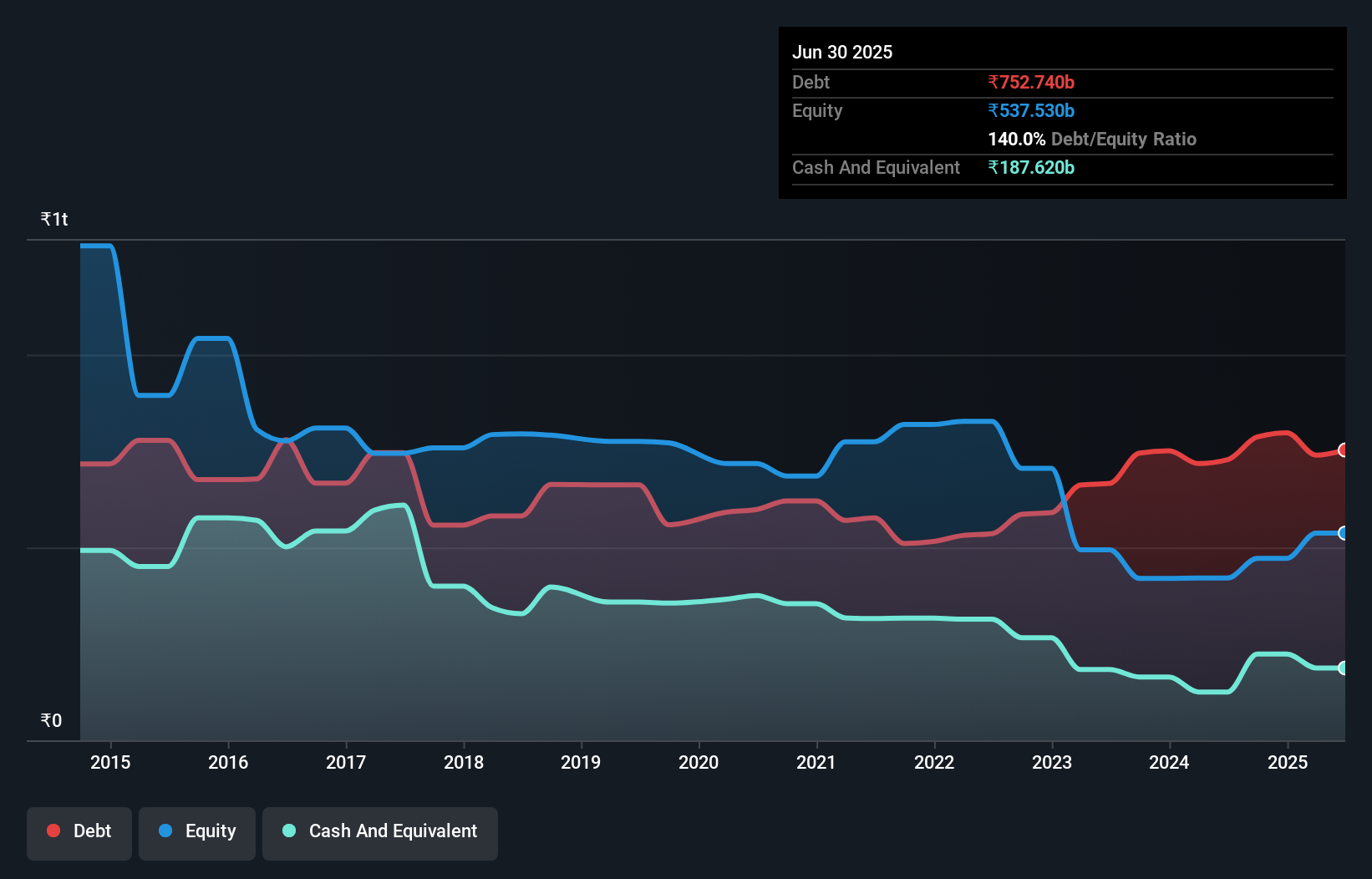Screen dimensions: 1372x879
Task: Select the teal Cash endpoint marker on chart
Action: click(x=1343, y=668)
